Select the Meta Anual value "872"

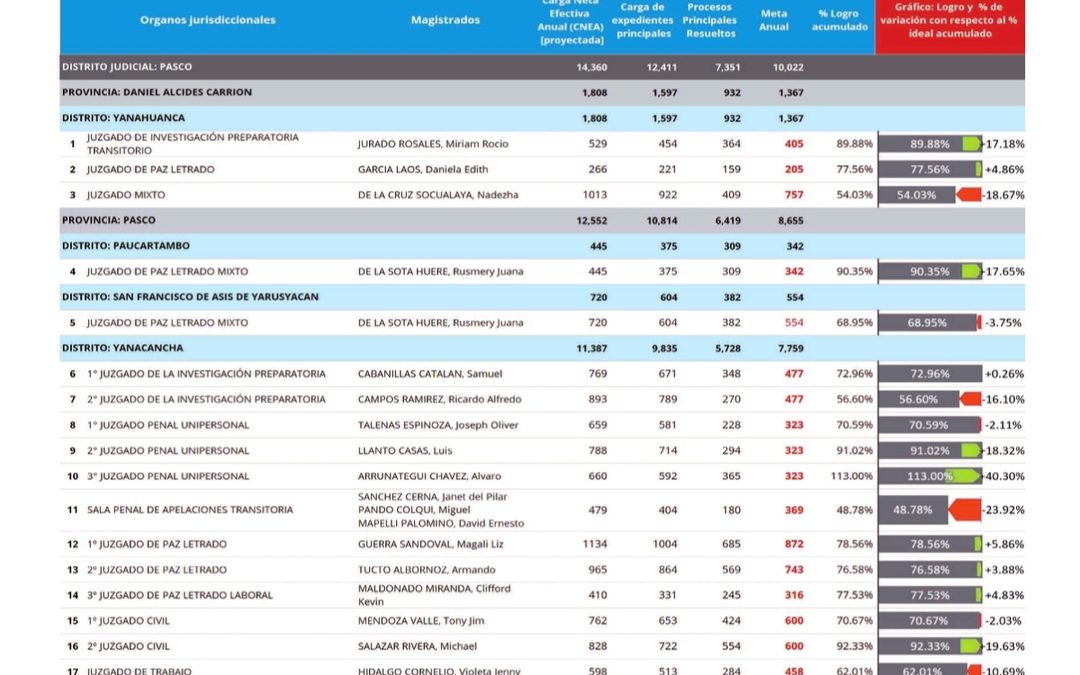[x=794, y=544]
